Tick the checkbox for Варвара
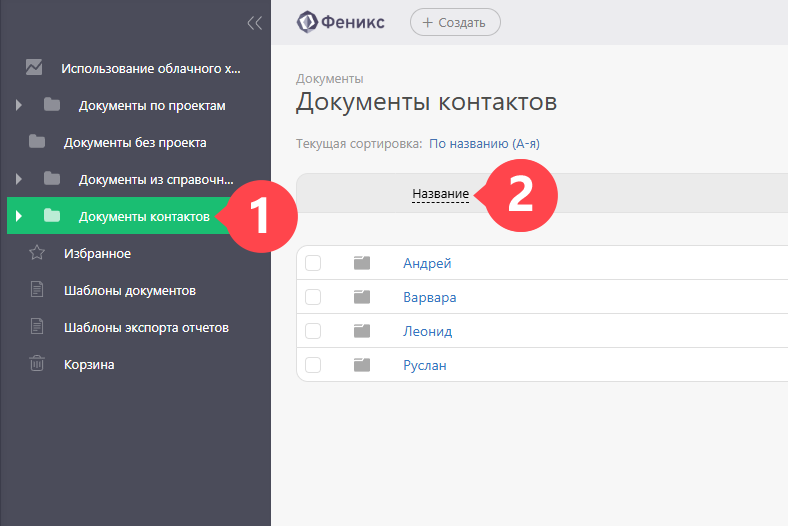The height and width of the screenshot is (526, 788). 313,297
